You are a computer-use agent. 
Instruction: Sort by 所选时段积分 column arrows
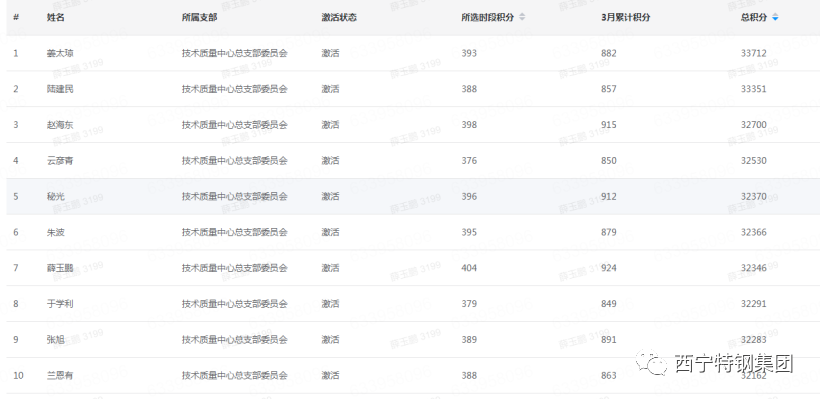click(x=522, y=17)
